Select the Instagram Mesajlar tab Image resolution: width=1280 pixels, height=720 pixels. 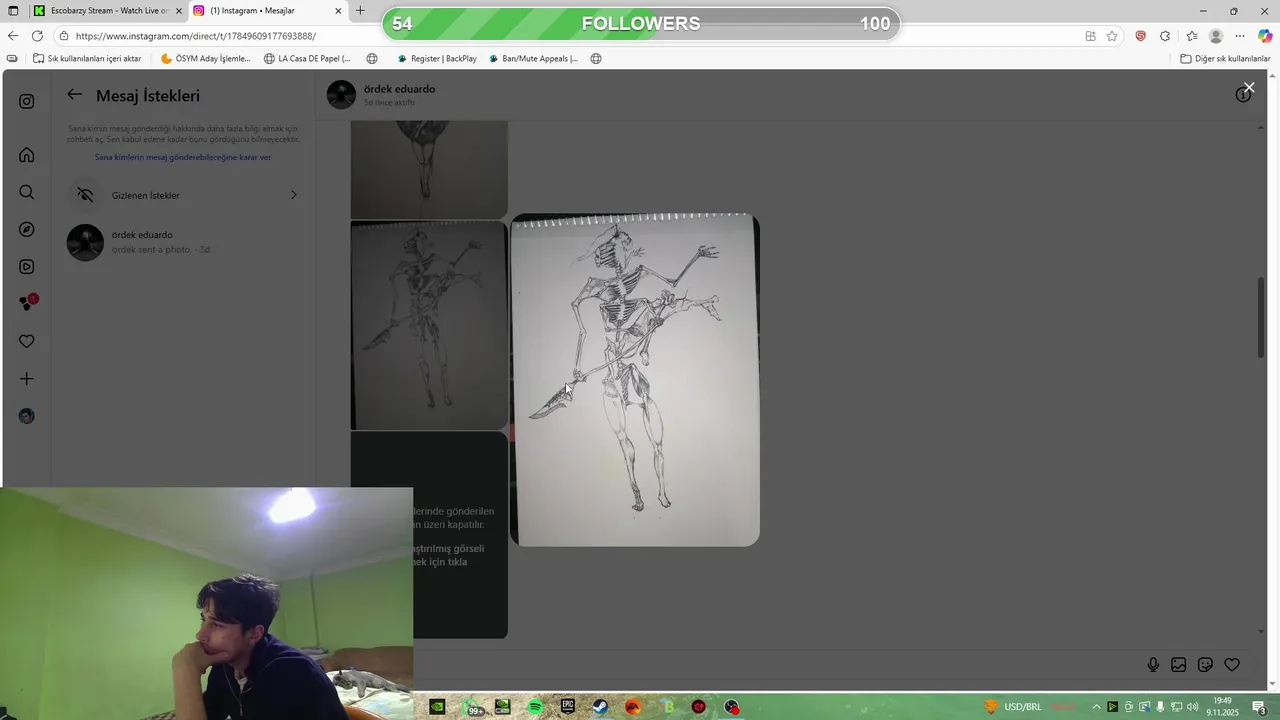[x=267, y=11]
